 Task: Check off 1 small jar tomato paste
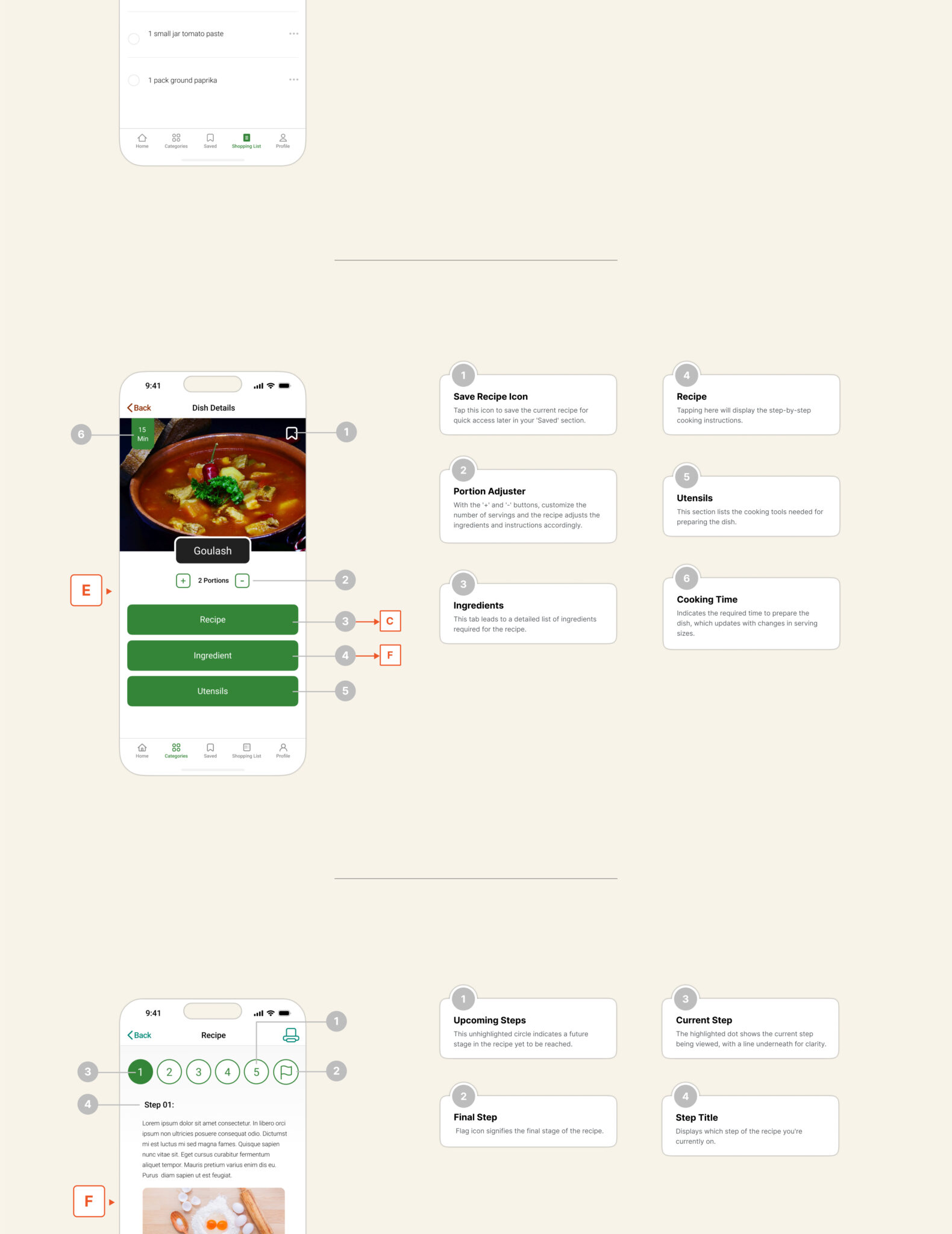click(x=134, y=39)
